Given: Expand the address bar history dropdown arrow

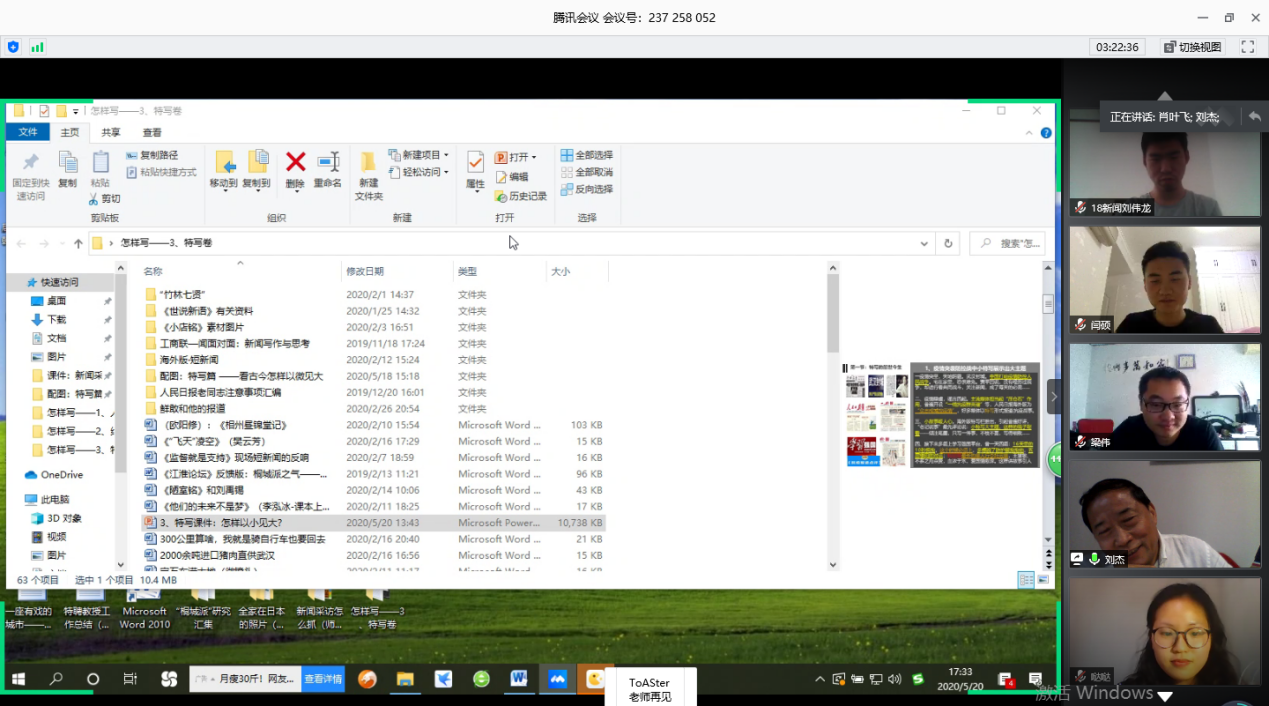Looking at the screenshot, I should click(x=924, y=243).
